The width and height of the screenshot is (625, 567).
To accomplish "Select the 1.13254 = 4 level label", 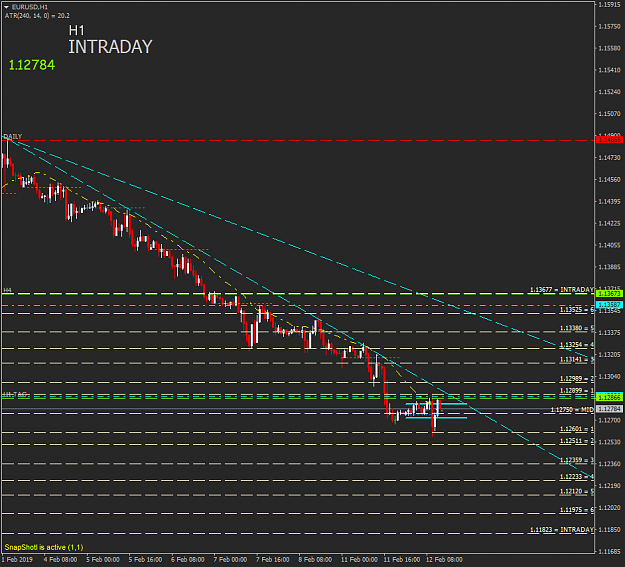I will (577, 345).
